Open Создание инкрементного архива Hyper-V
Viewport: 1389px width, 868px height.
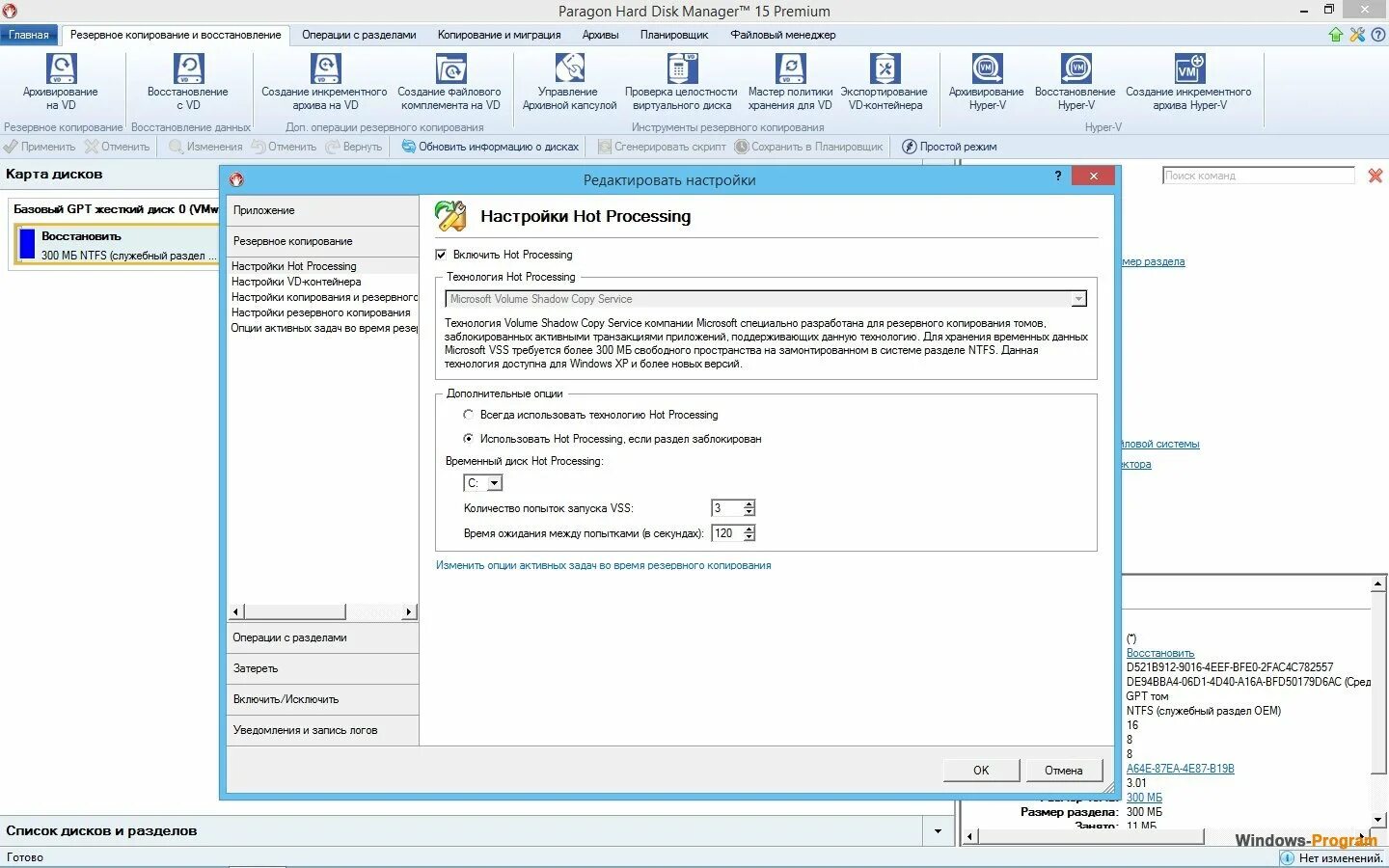pos(1188,82)
